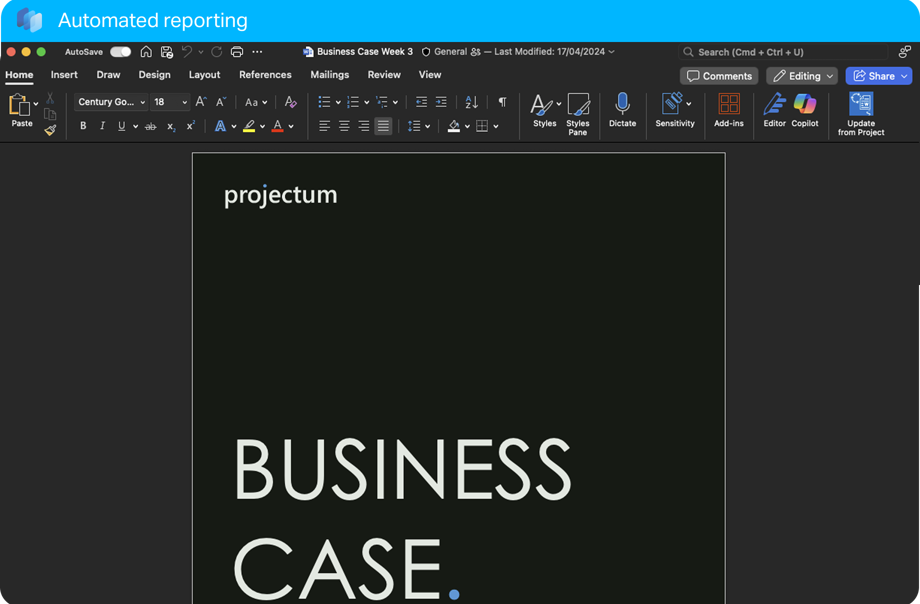Click the Share button
The image size is (920, 604).
tap(878, 76)
